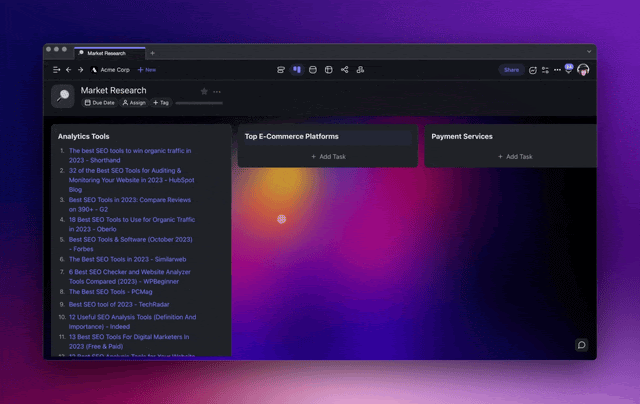Go back with the left arrow
Viewport: 640px width, 404px height.
[x=69, y=70]
